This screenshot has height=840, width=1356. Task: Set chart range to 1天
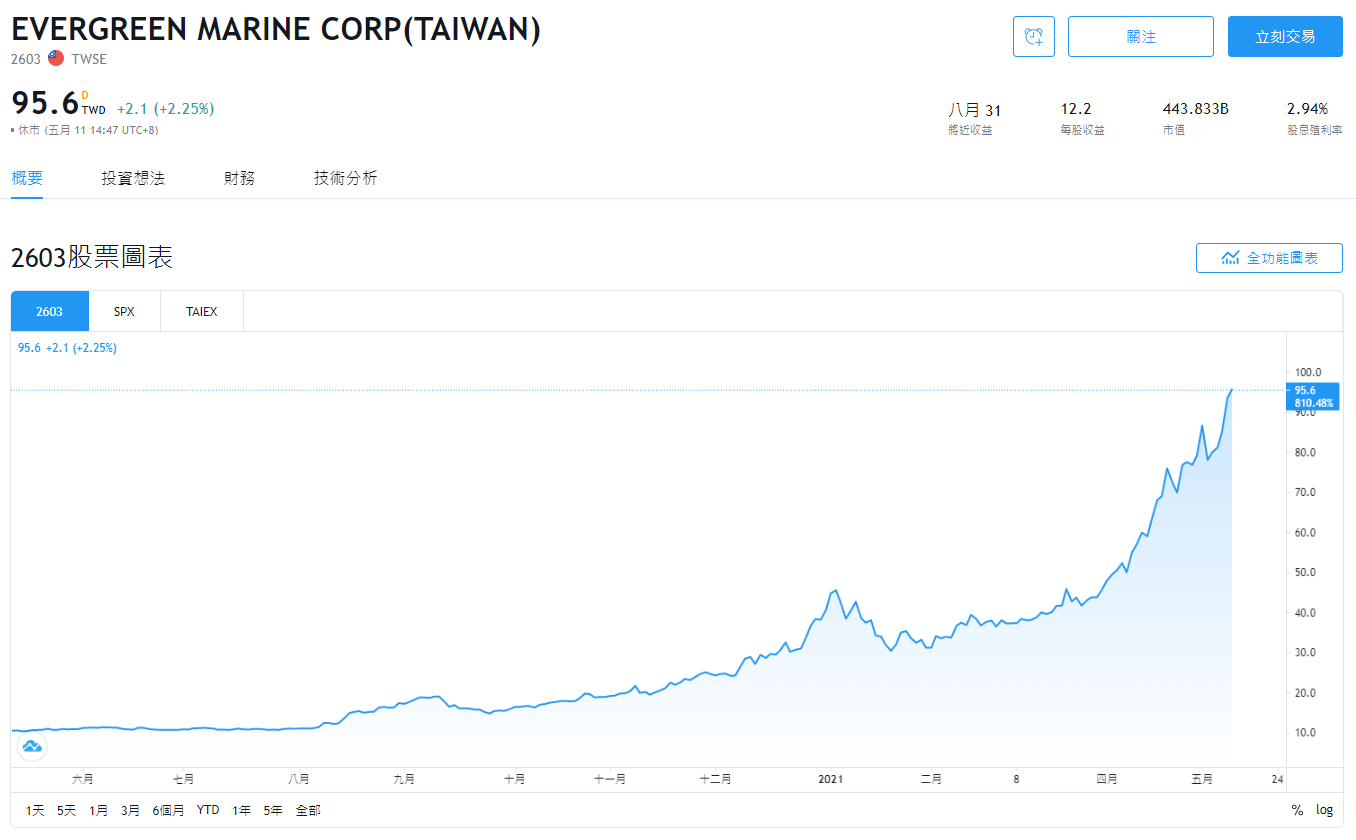pos(35,810)
